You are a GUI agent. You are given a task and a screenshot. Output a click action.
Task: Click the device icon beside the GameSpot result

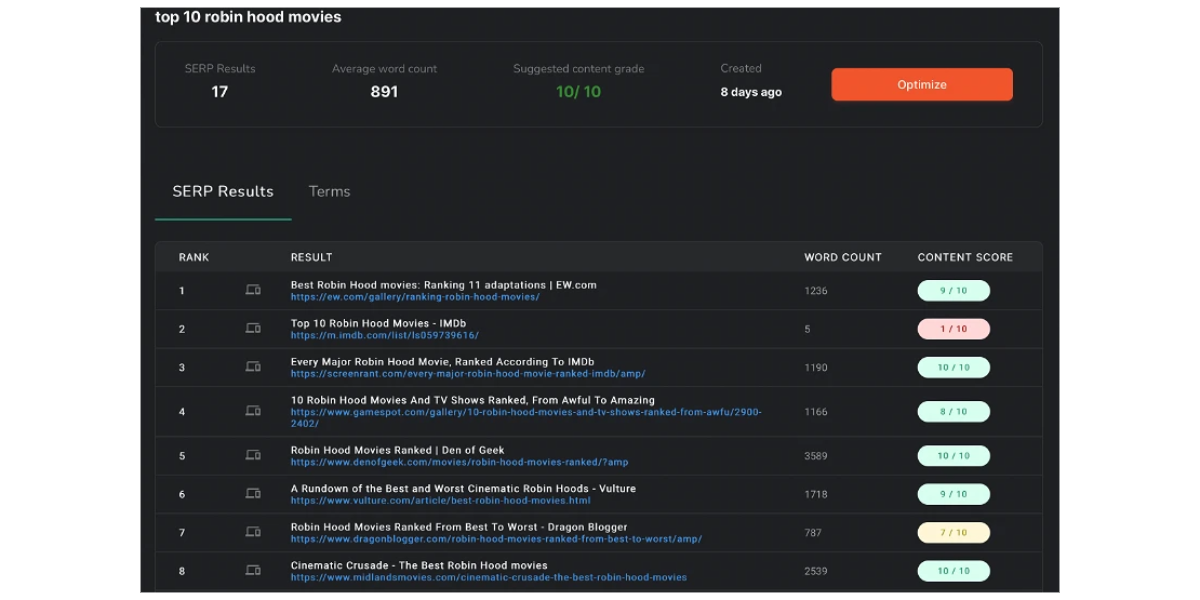[253, 411]
